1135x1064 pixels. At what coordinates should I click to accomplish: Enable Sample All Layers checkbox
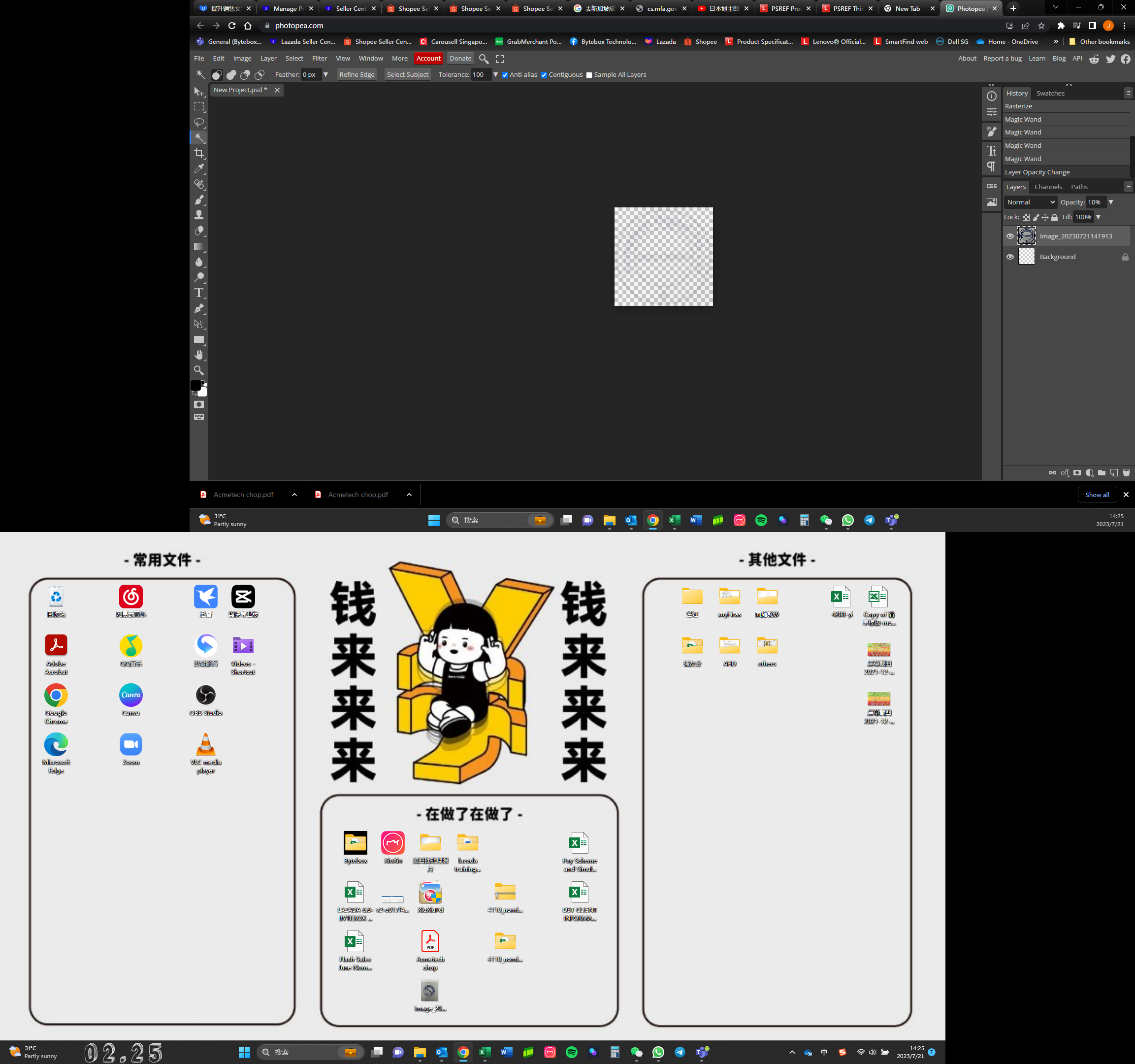point(589,75)
